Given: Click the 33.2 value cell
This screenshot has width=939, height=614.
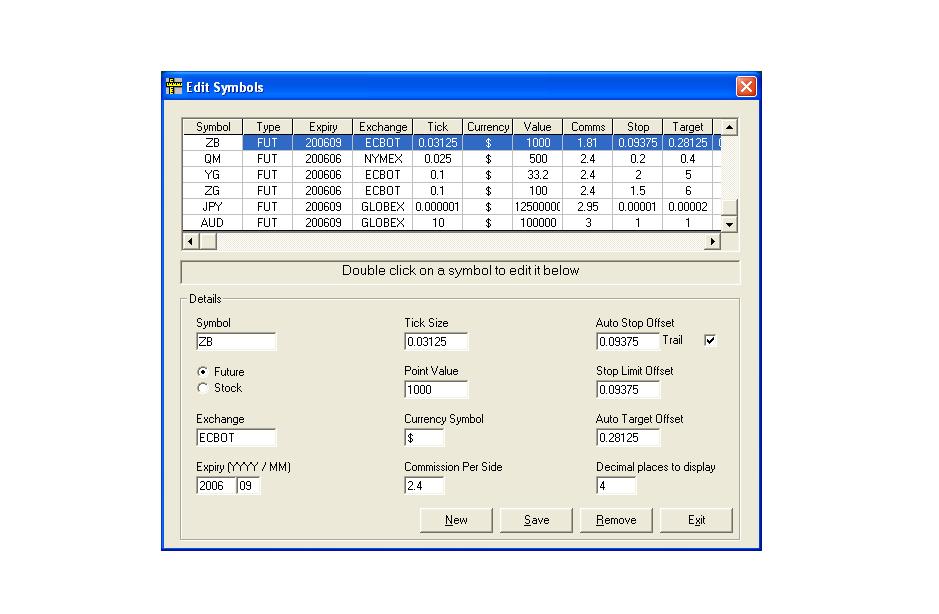Looking at the screenshot, I should coord(537,174).
